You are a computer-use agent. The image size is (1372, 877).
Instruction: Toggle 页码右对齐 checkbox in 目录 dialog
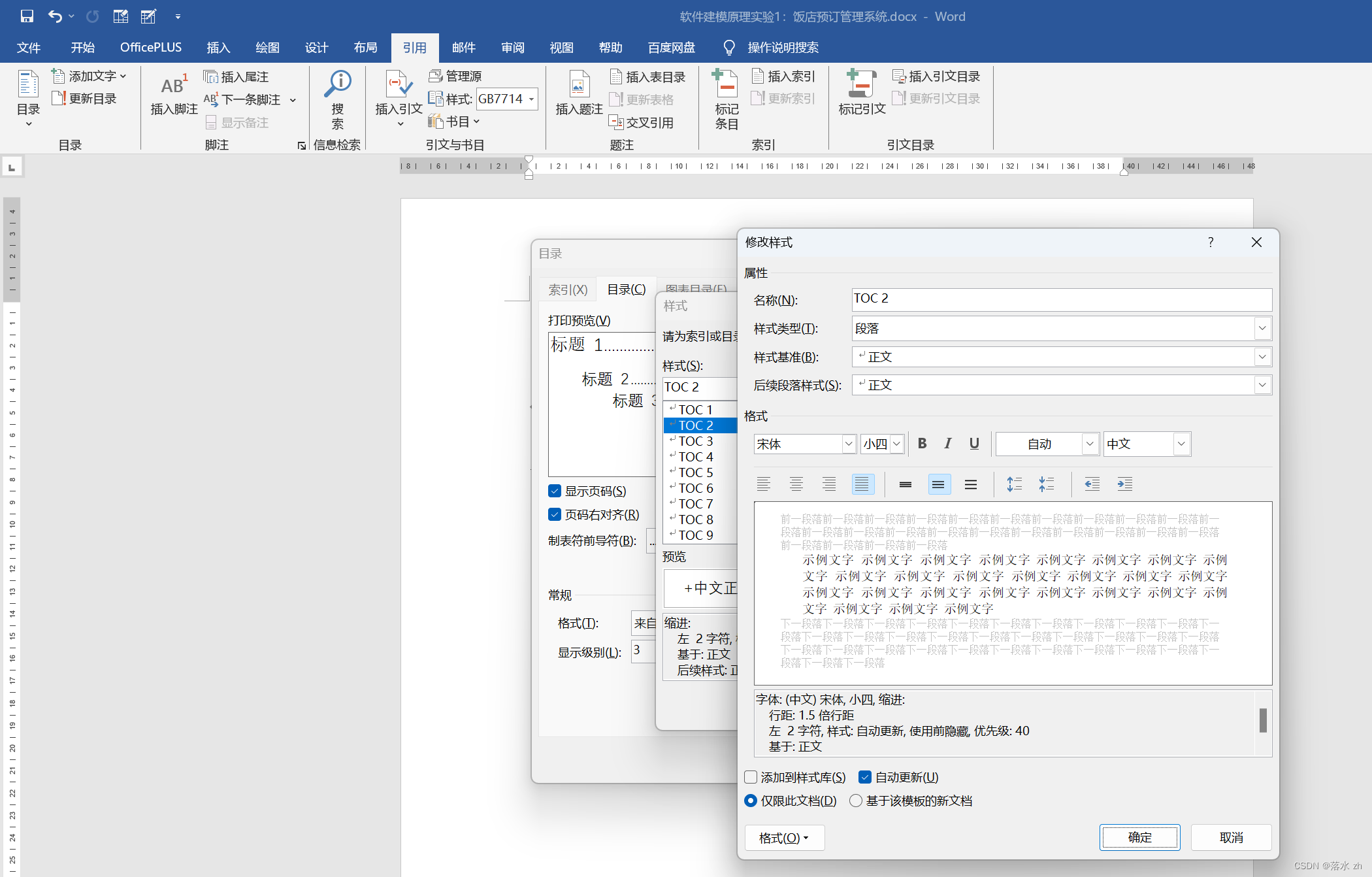tap(555, 514)
